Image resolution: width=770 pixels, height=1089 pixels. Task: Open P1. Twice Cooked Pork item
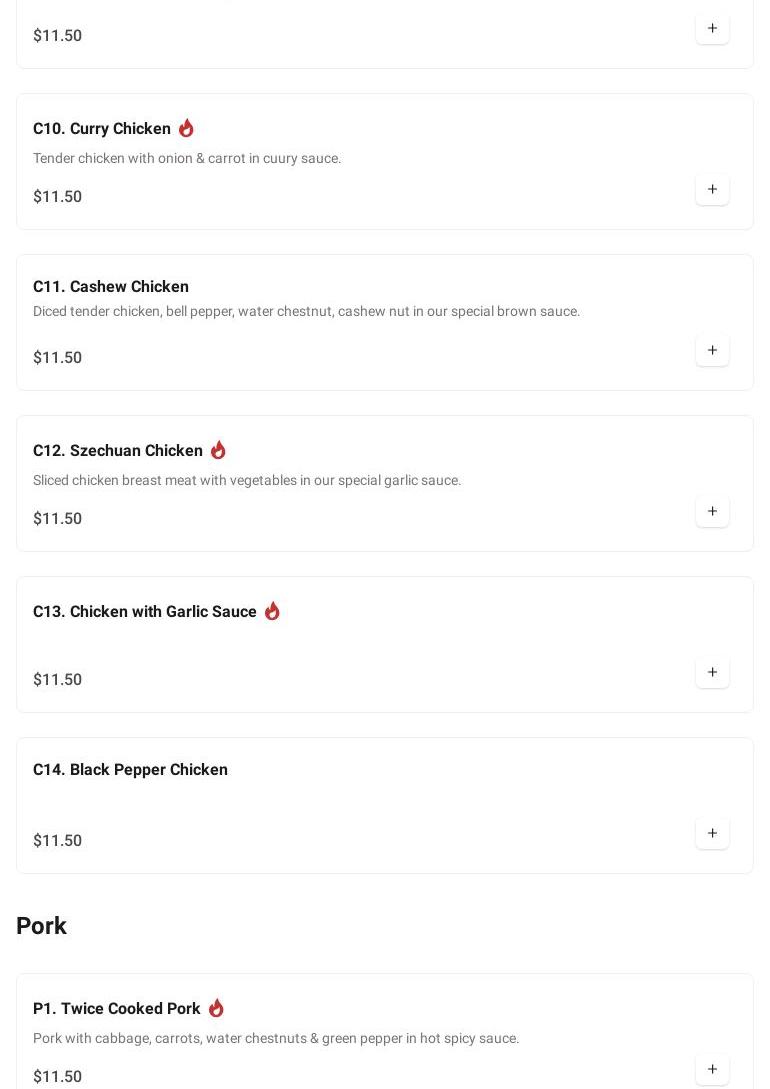click(x=117, y=1009)
